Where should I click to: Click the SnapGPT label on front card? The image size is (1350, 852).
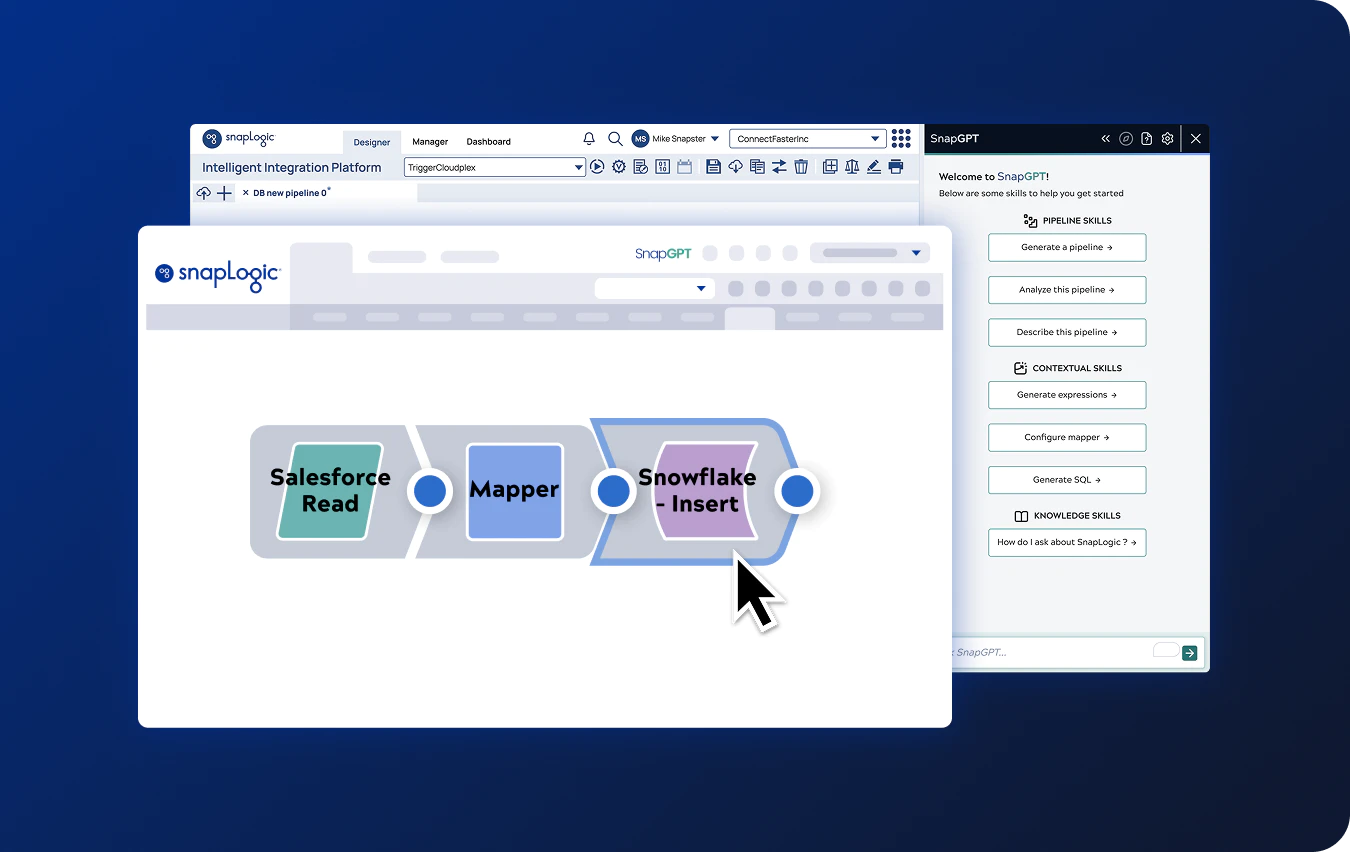tap(663, 254)
